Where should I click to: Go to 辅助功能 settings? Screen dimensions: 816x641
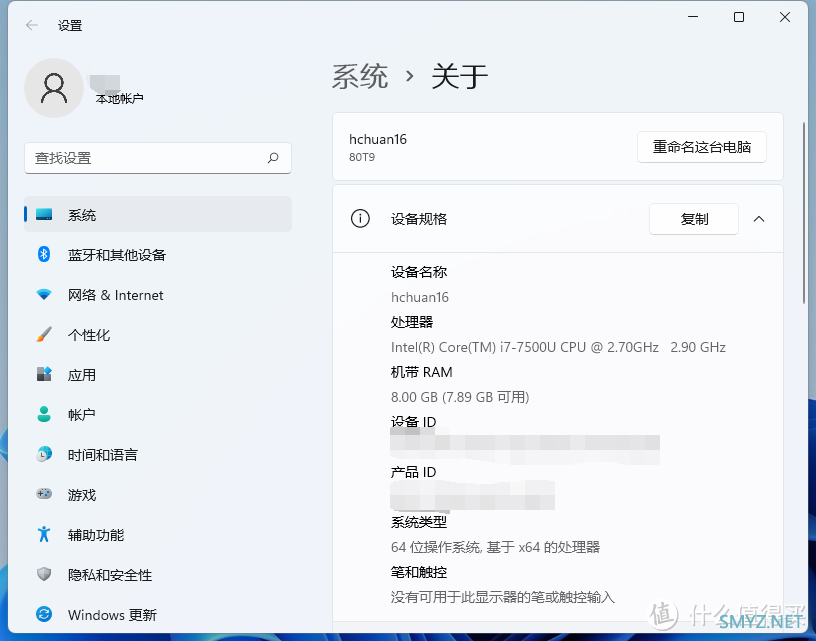(158, 534)
